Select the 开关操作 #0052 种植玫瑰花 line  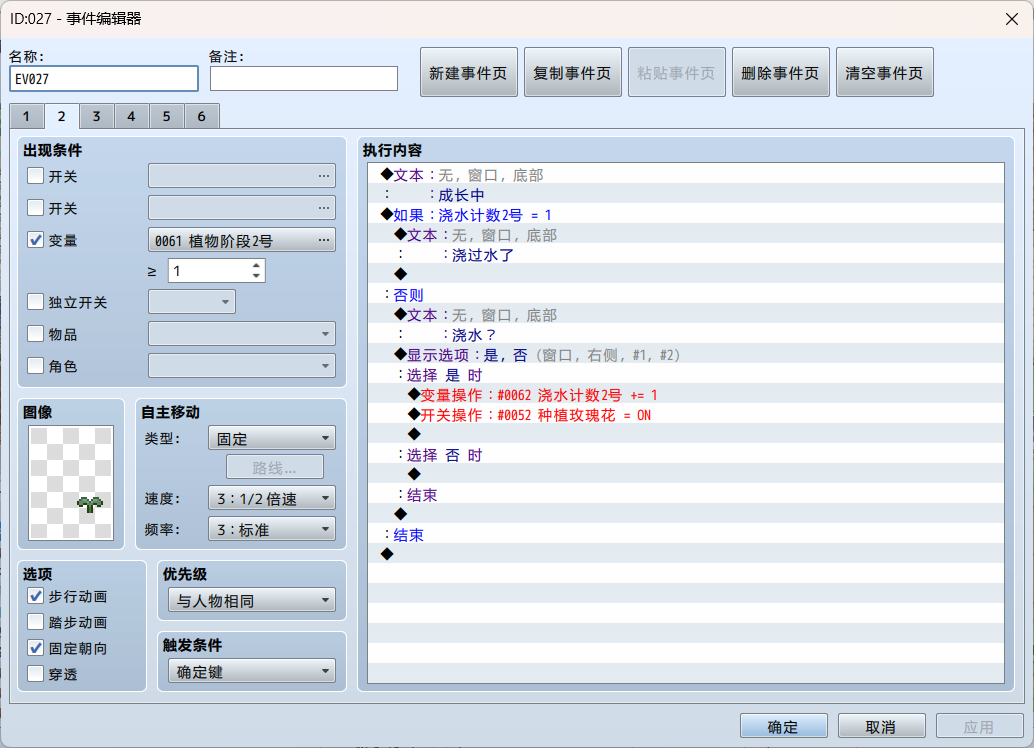(686, 415)
